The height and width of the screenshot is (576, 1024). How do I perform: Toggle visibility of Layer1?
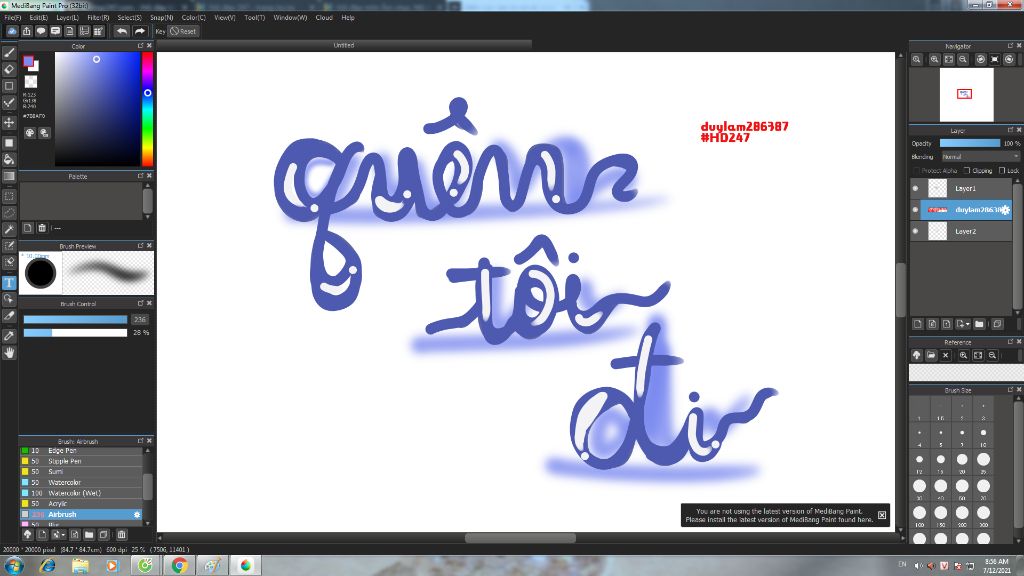(915, 188)
